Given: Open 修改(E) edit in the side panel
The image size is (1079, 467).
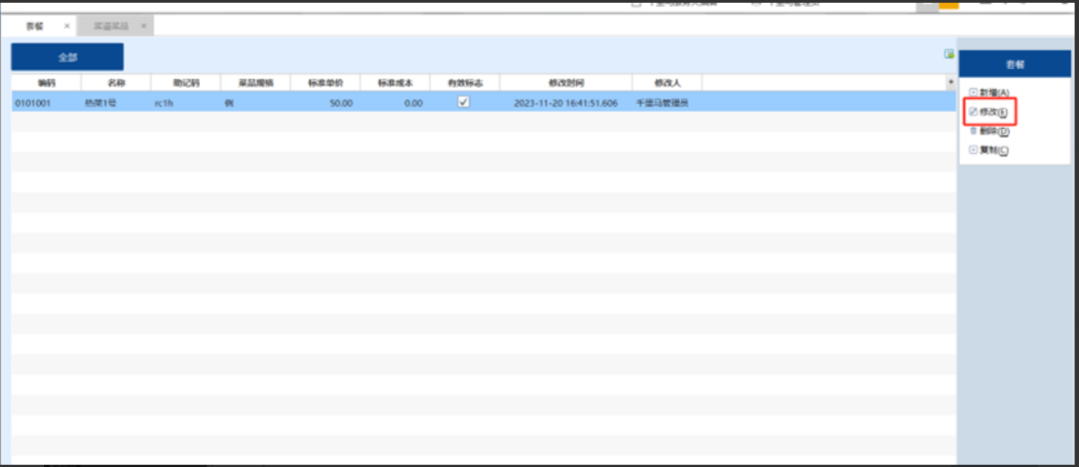Looking at the screenshot, I should click(988, 112).
